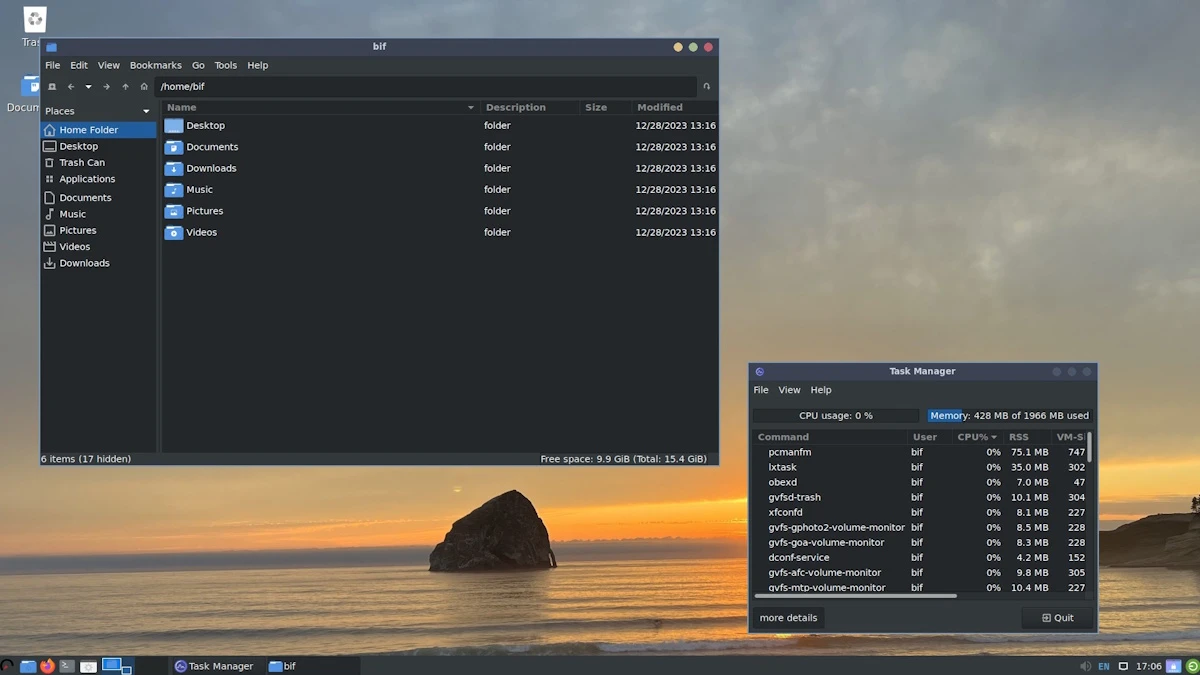Reload the folder using the refresh icon
This screenshot has width=1200, height=675.
(x=706, y=87)
